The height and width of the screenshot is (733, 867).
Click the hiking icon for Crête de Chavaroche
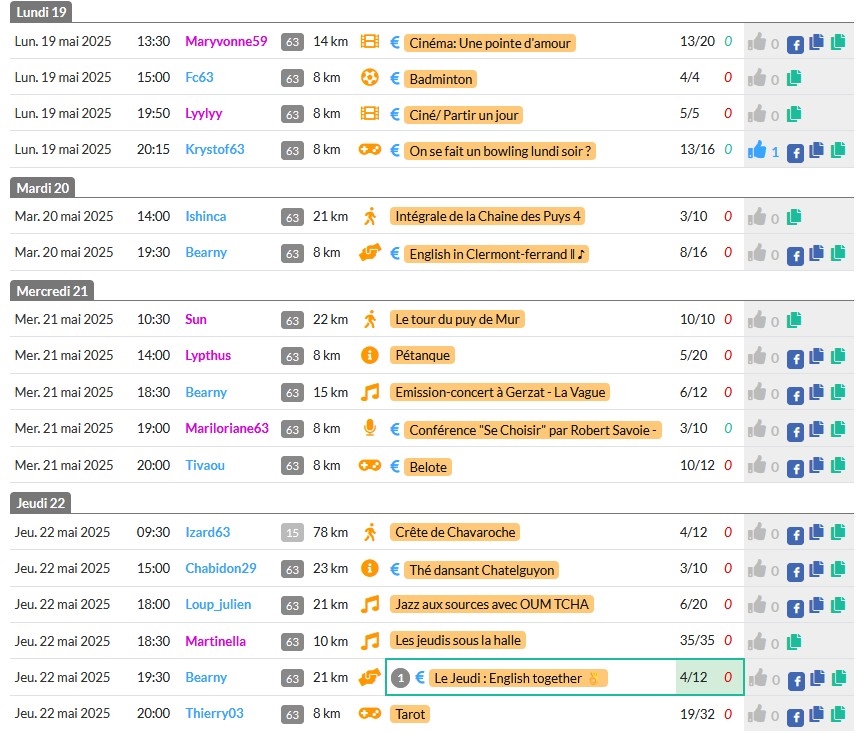pyautogui.click(x=370, y=532)
